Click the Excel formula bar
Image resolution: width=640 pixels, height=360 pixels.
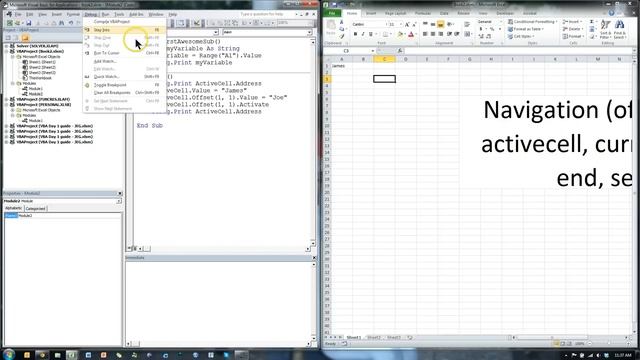518,51
